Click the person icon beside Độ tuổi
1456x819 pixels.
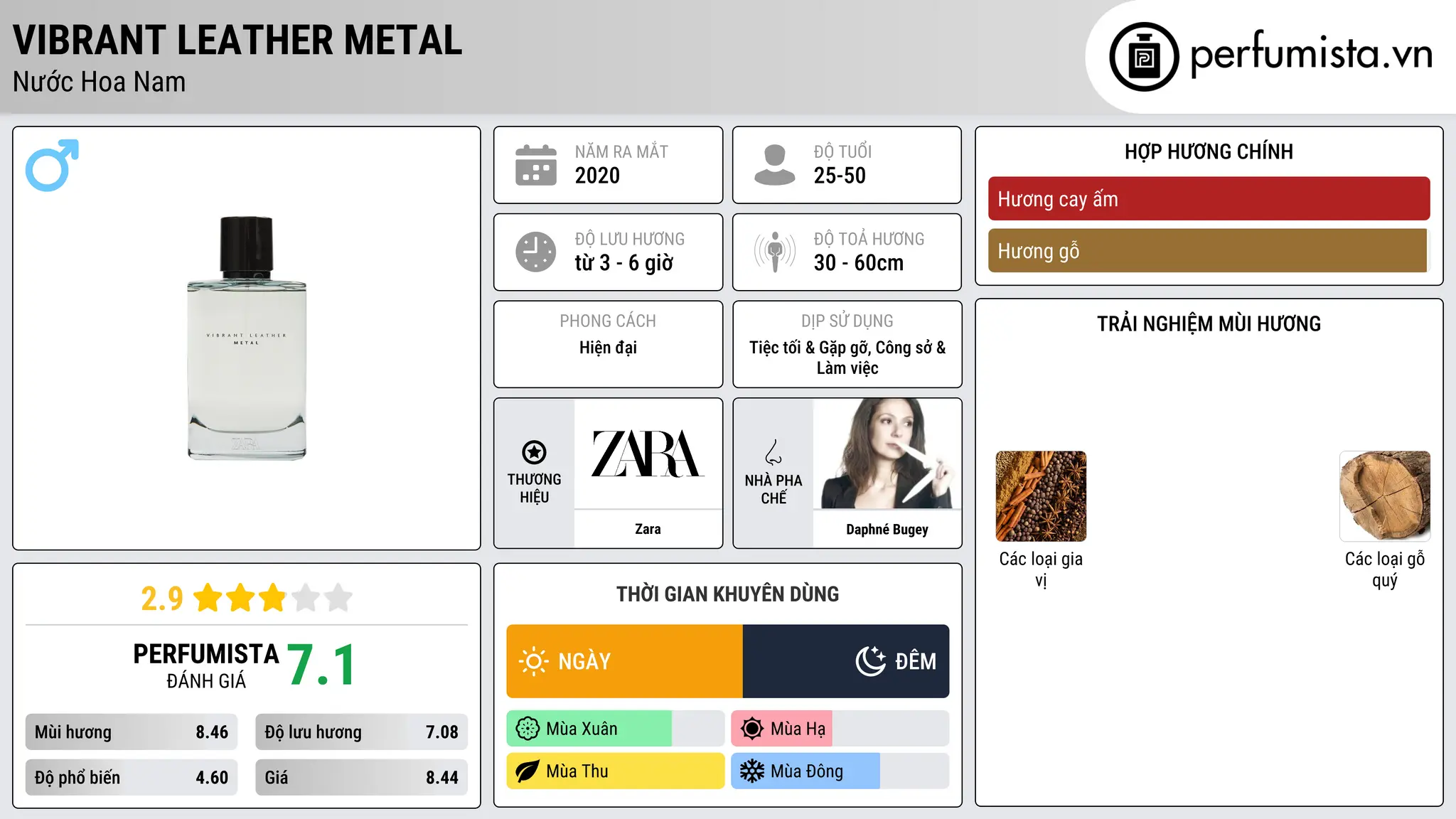pos(774,165)
